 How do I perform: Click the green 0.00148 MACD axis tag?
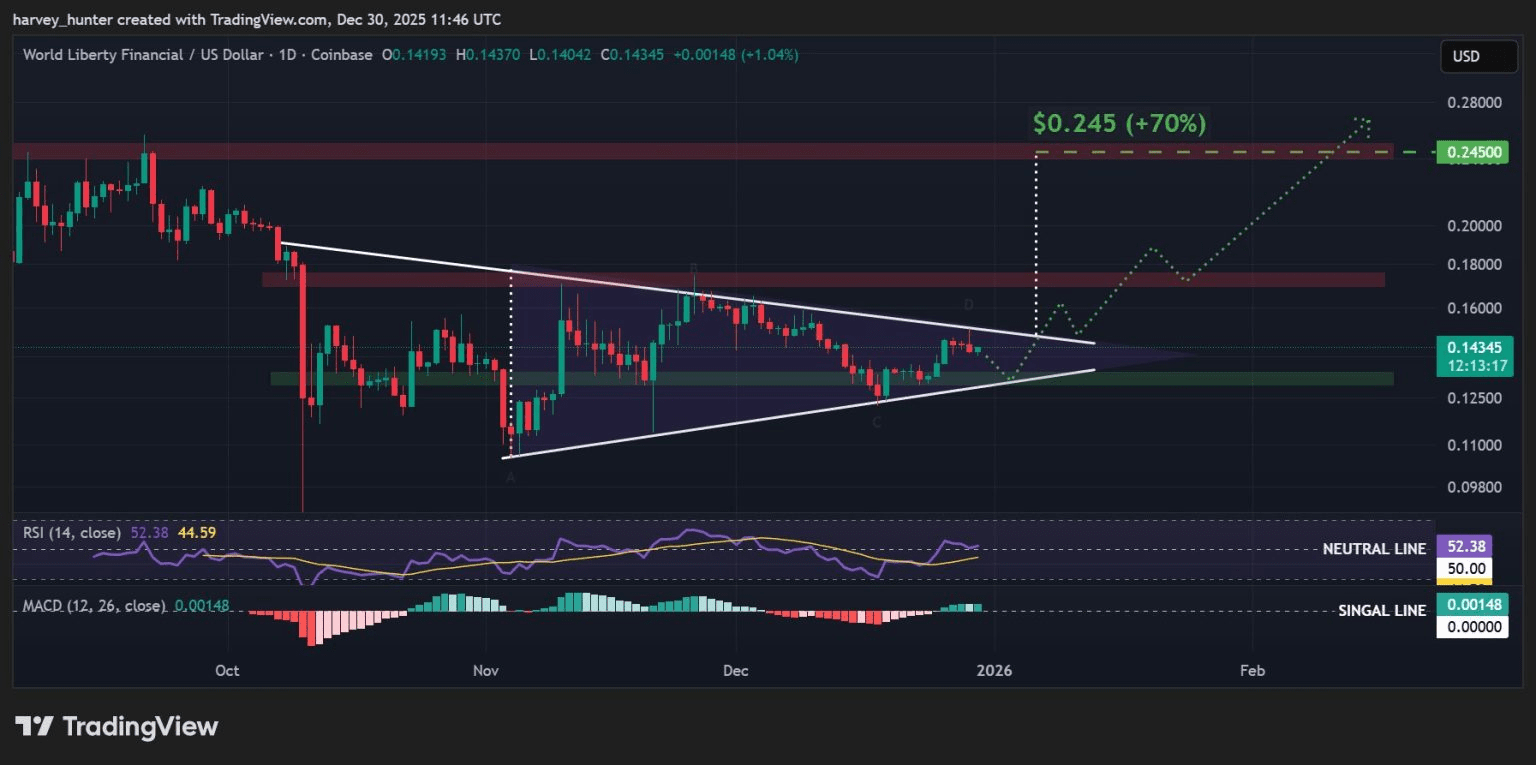pos(1472,606)
